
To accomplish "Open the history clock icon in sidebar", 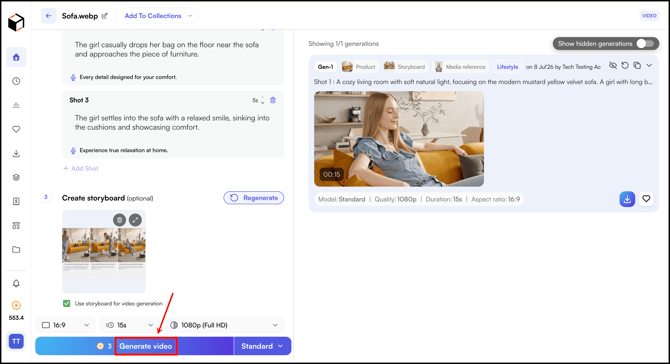I will click(x=16, y=81).
